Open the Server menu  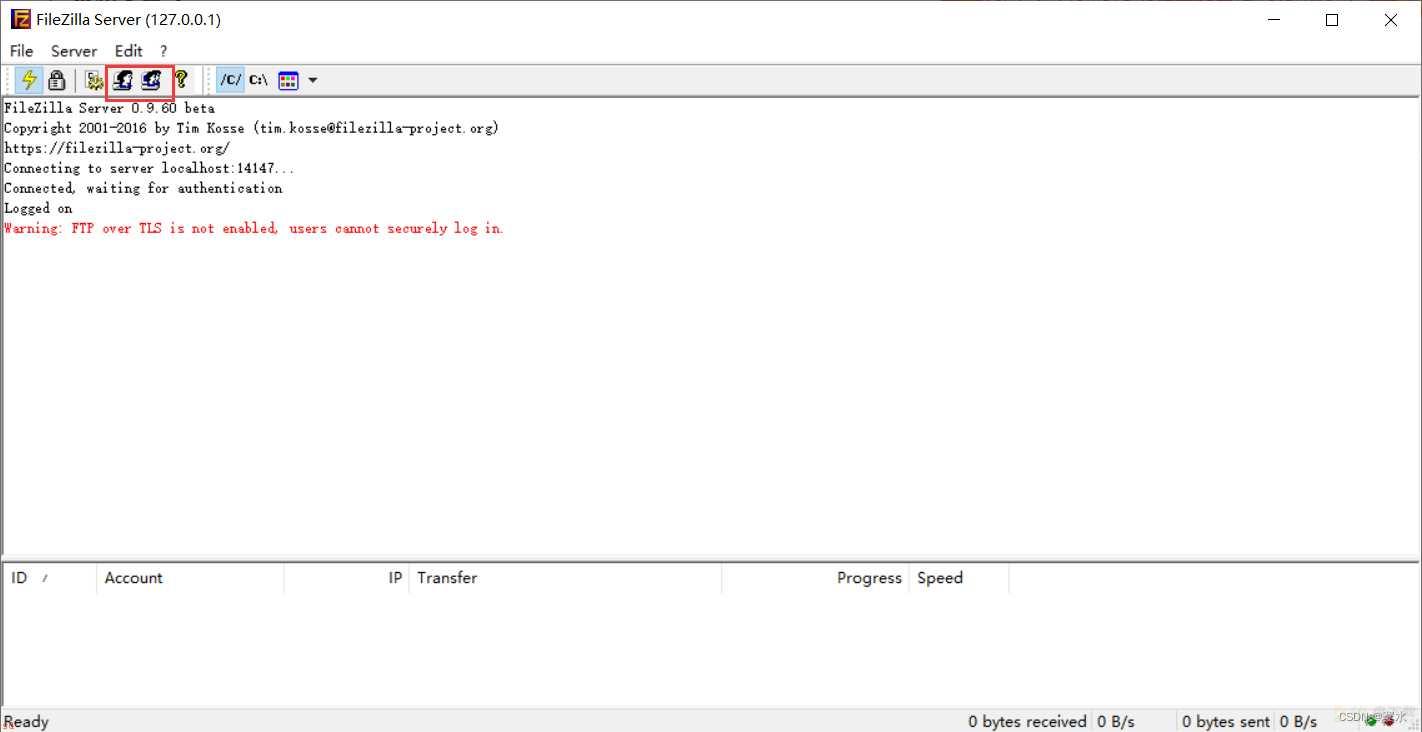[74, 51]
